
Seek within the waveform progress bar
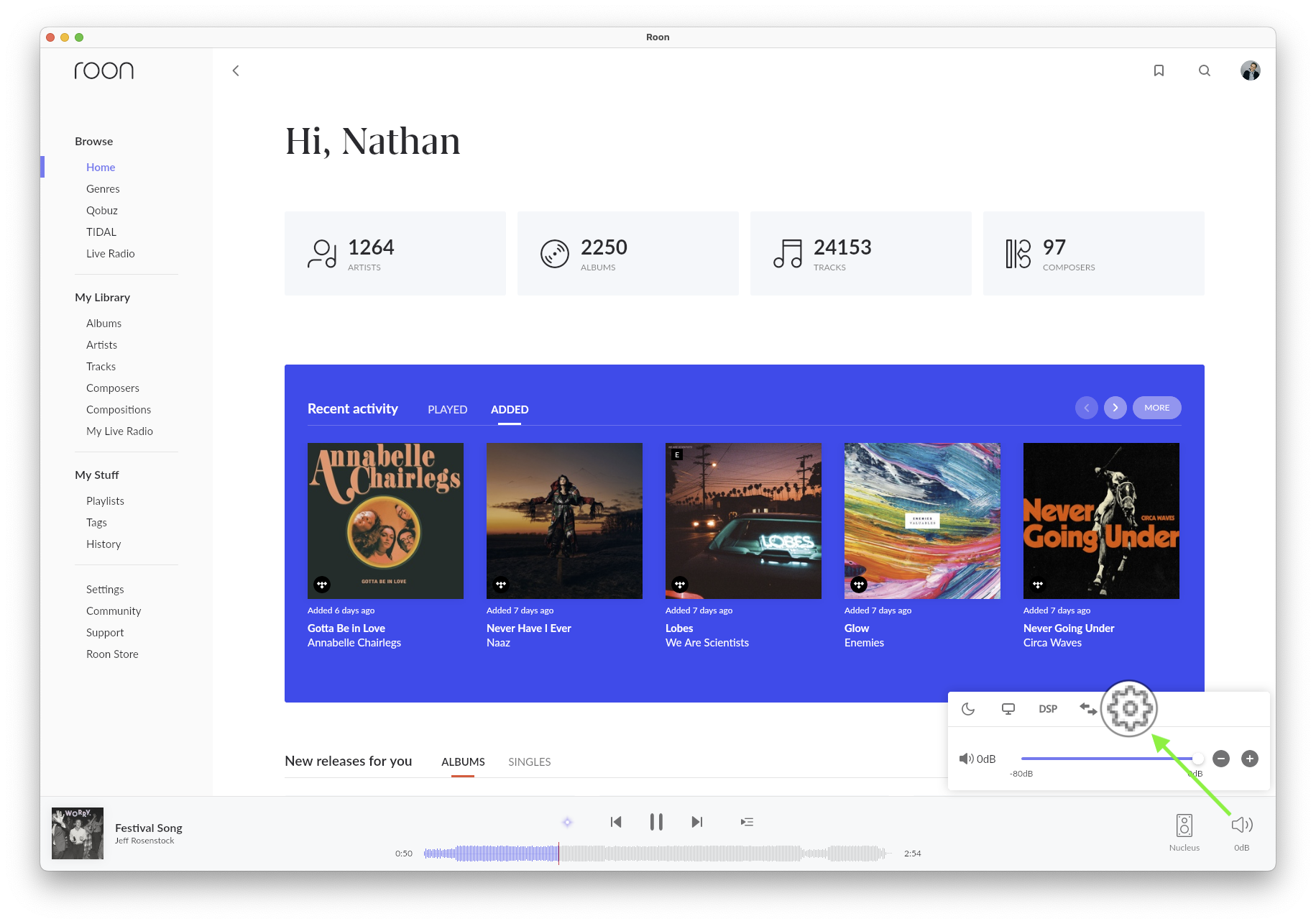pyautogui.click(x=657, y=854)
